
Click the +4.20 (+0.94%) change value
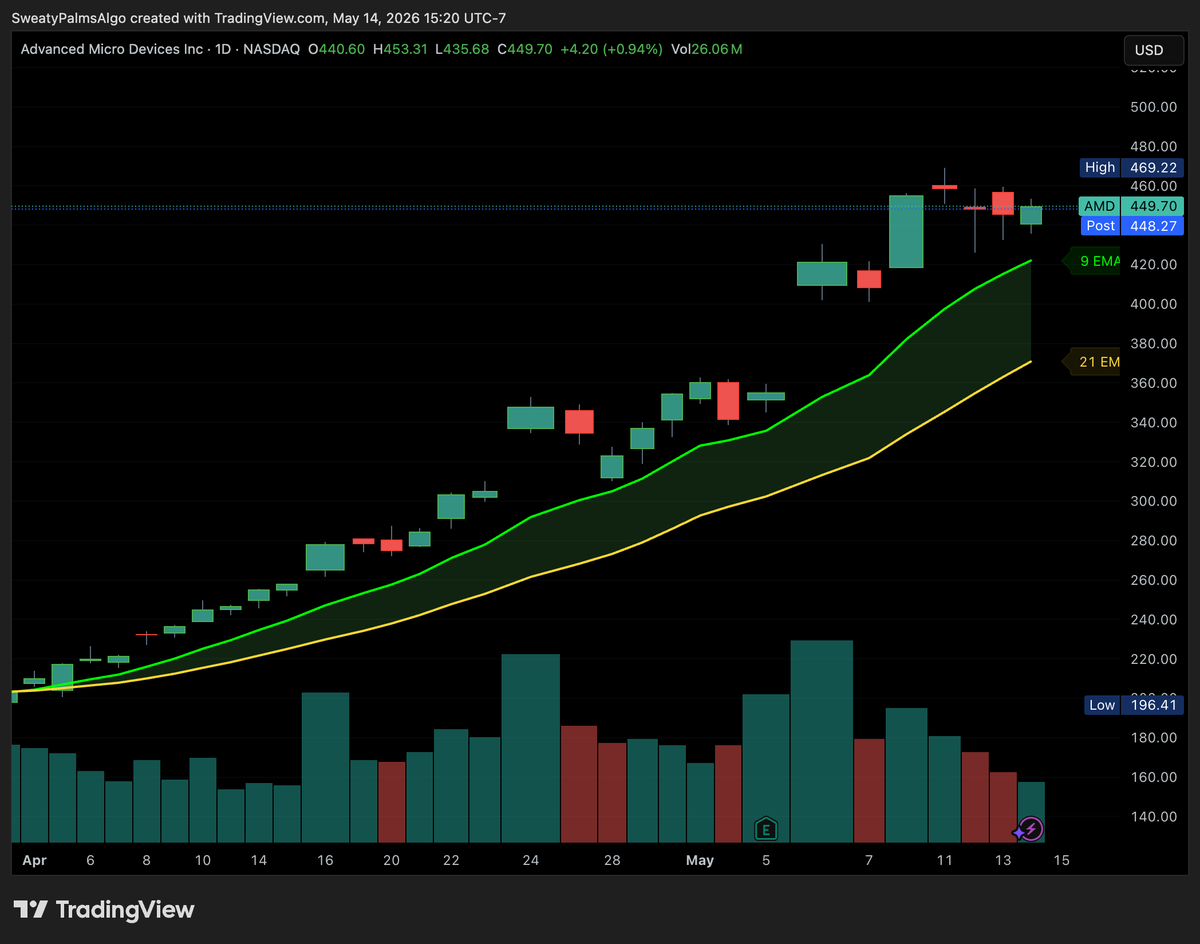coord(612,49)
